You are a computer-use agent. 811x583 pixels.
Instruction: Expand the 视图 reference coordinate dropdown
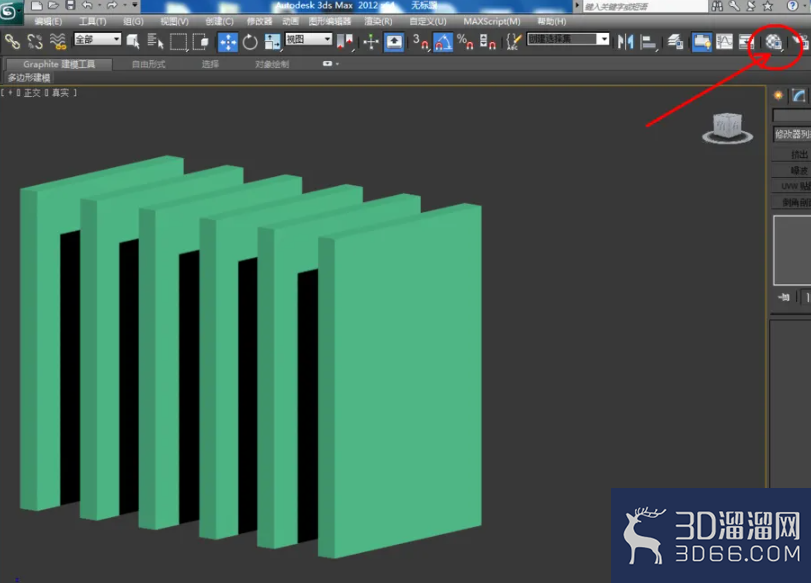[x=308, y=39]
